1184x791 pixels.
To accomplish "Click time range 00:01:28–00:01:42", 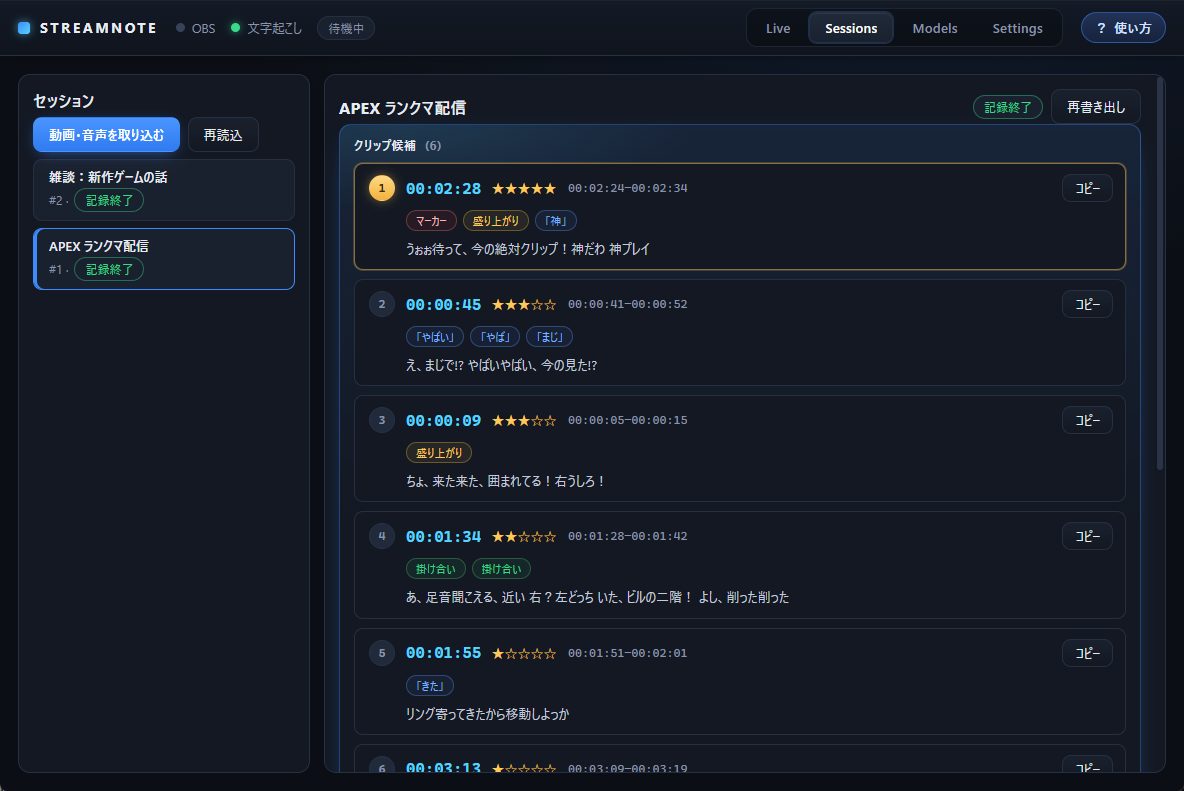I will pos(627,536).
